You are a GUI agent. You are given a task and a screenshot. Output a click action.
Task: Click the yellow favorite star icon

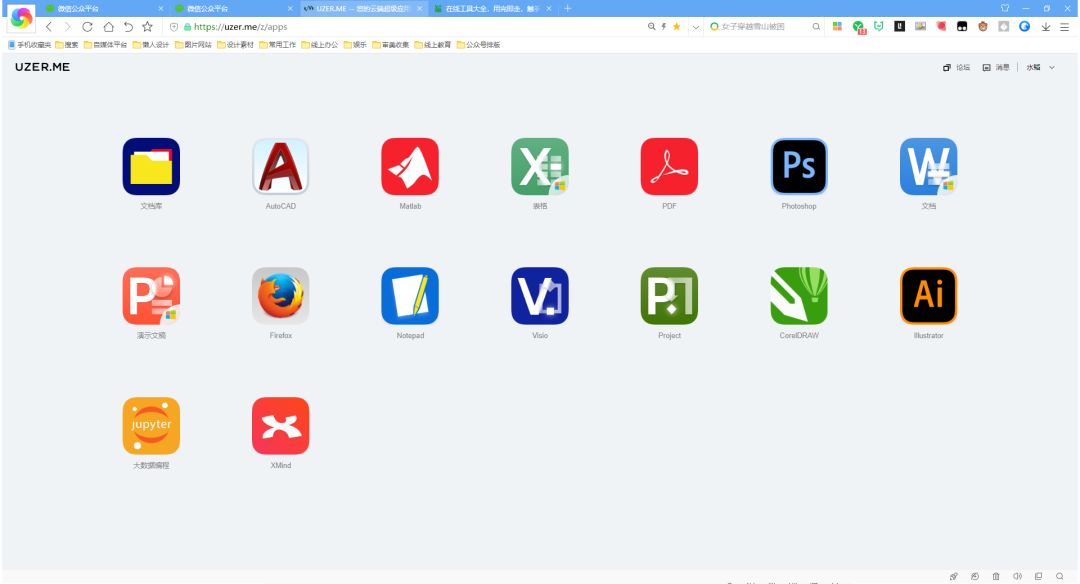[x=676, y=27]
